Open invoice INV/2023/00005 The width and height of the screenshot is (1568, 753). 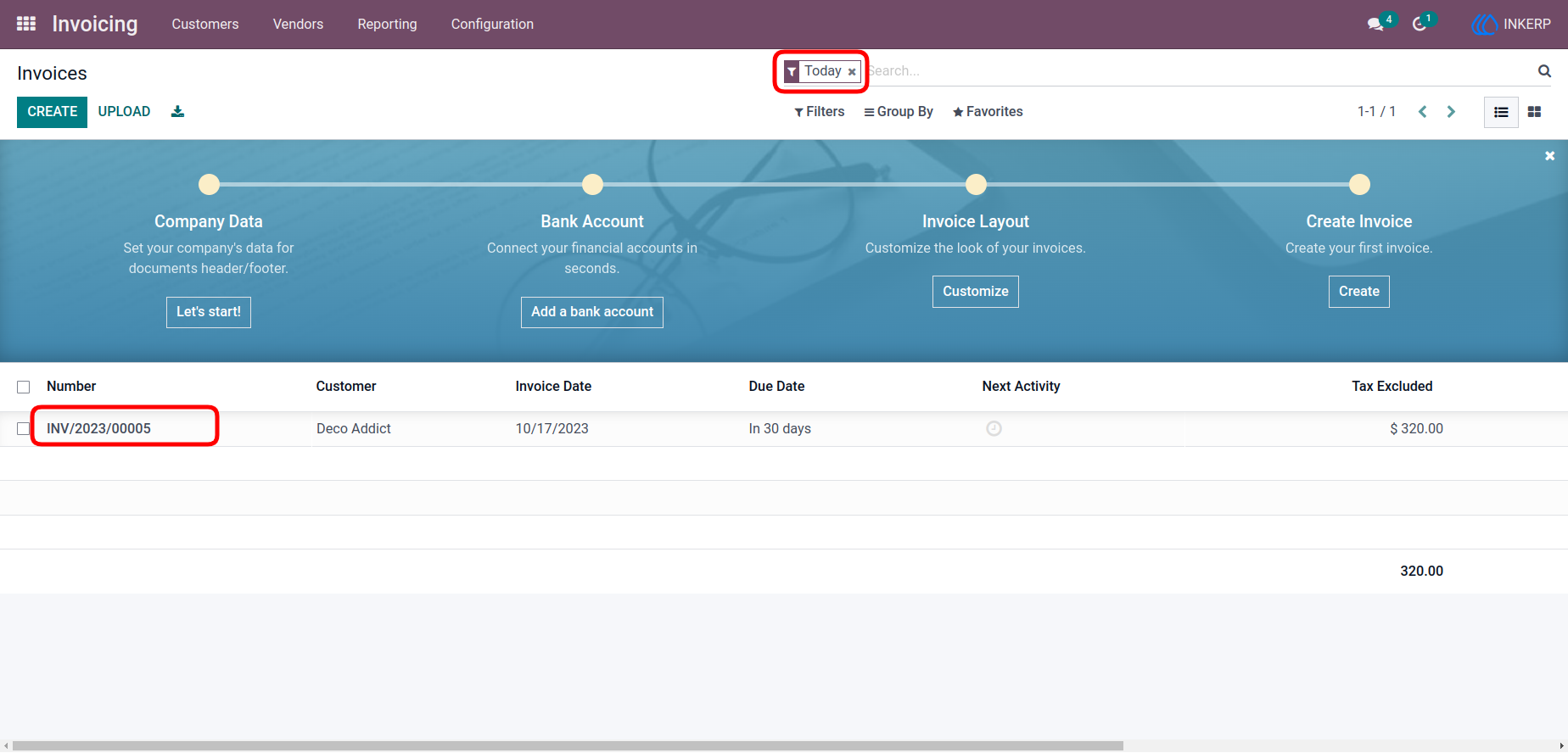click(x=98, y=429)
